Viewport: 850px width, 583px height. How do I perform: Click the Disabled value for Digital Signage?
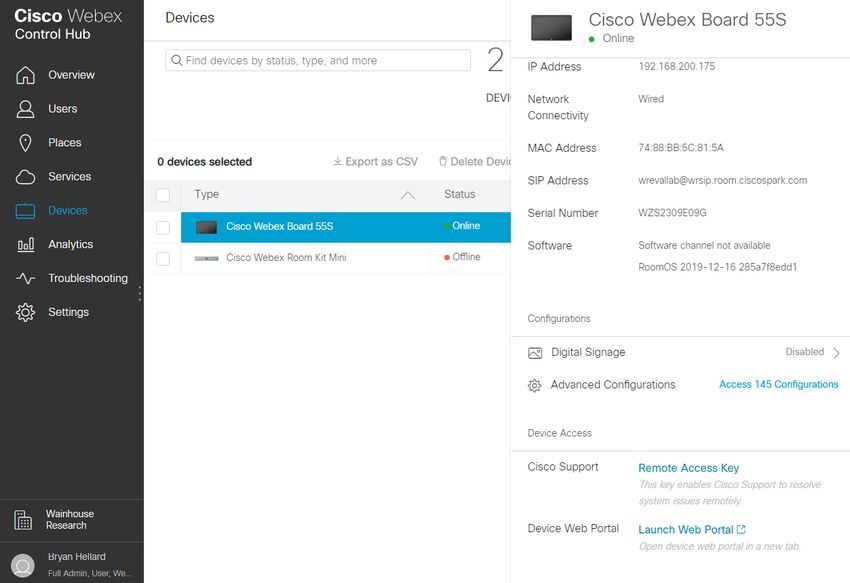pos(805,352)
